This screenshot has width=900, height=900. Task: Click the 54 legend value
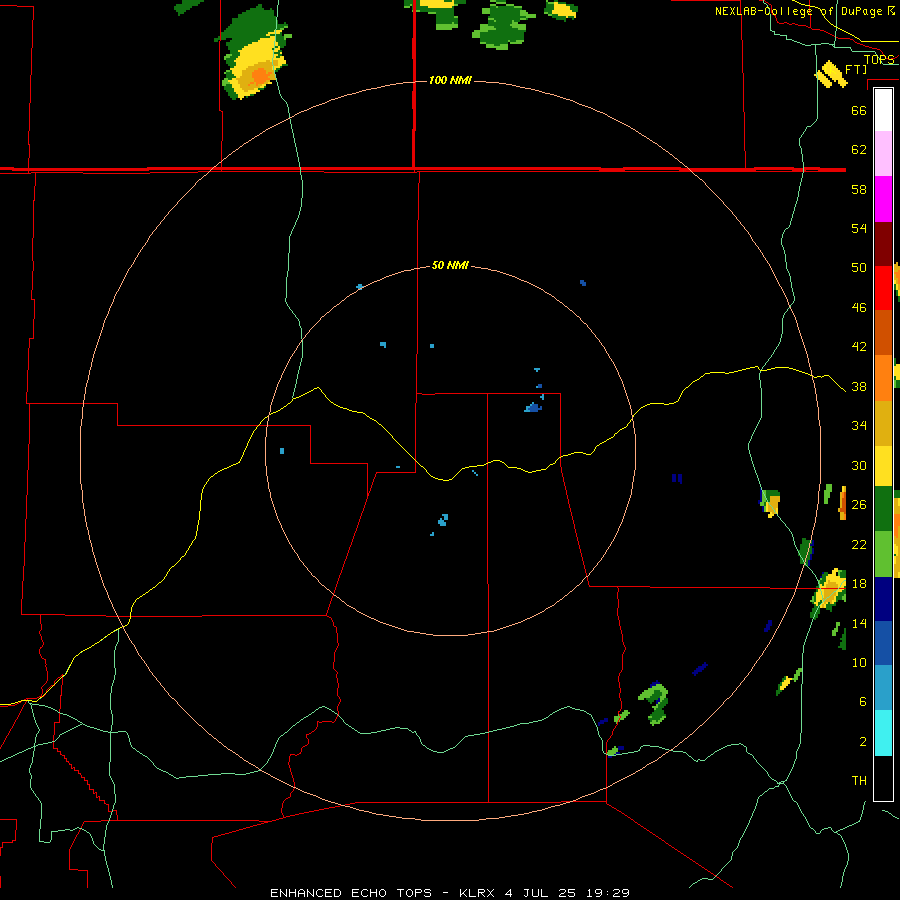(x=859, y=228)
